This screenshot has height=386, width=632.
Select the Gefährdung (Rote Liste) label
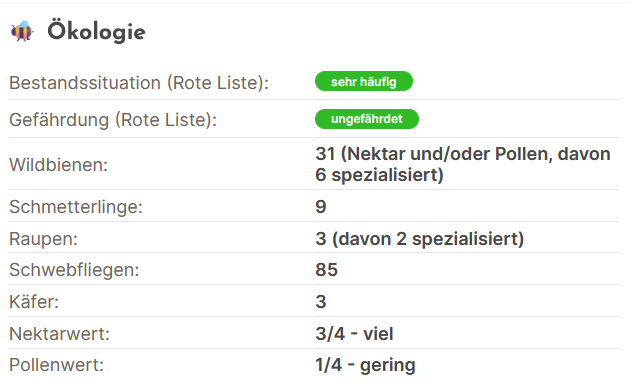click(x=113, y=120)
